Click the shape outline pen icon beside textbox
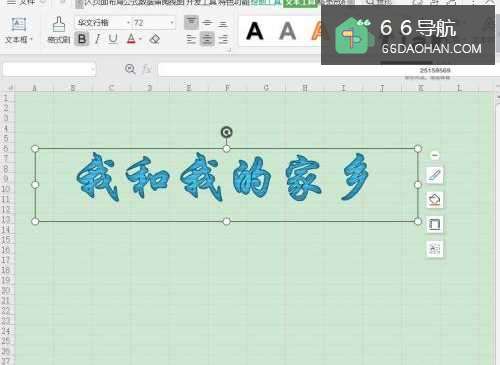Image resolution: width=500 pixels, height=365 pixels. click(x=435, y=175)
